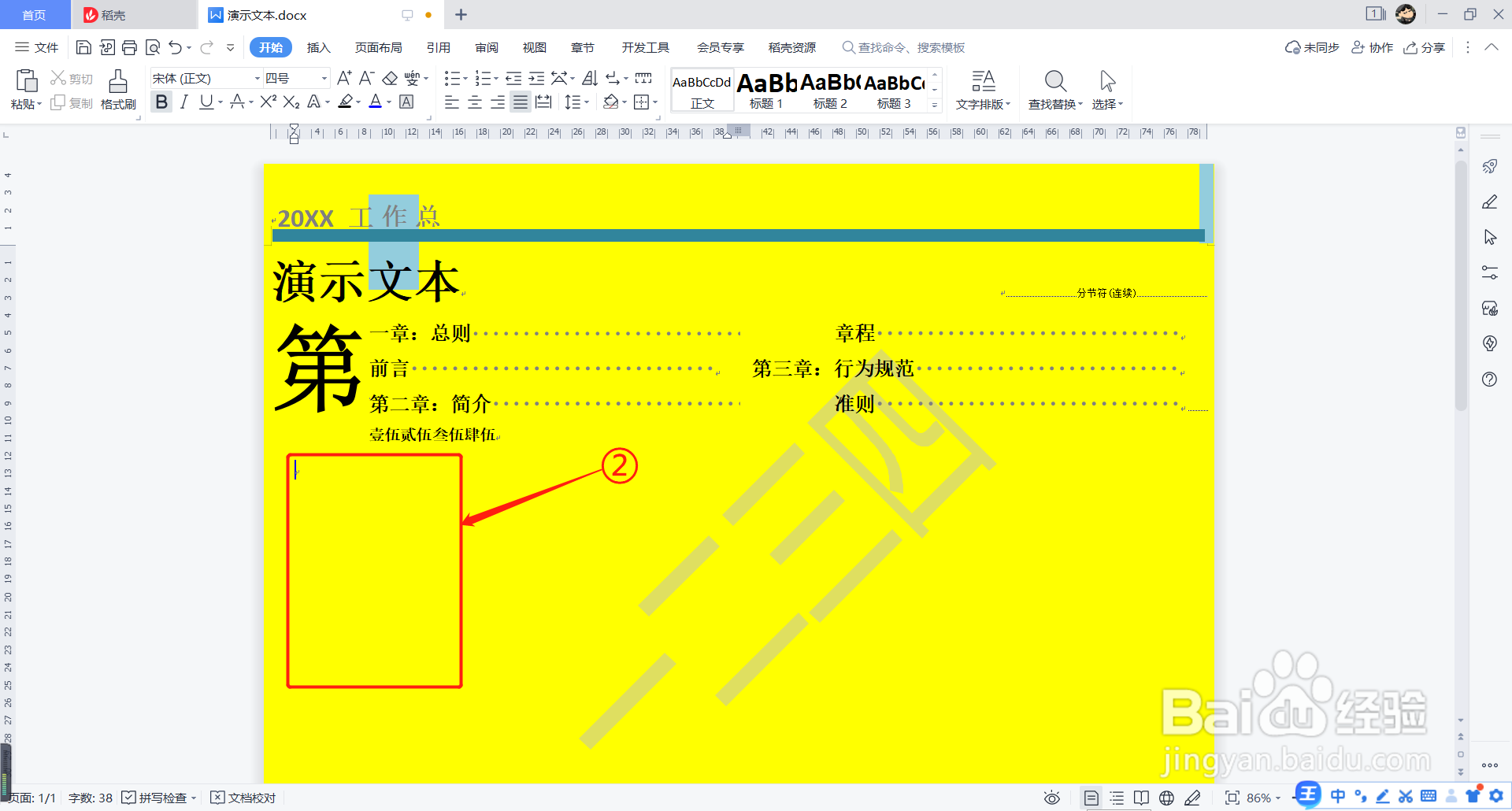The height and width of the screenshot is (811, 1512).
Task: Center-align the paragraph
Action: click(x=475, y=102)
